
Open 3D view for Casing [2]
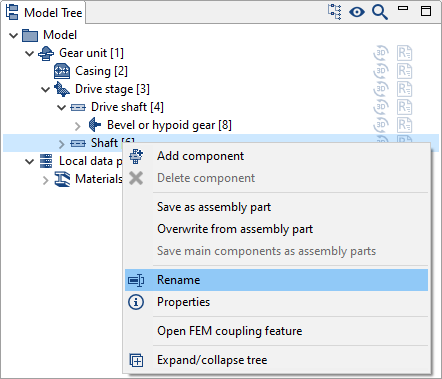381,71
